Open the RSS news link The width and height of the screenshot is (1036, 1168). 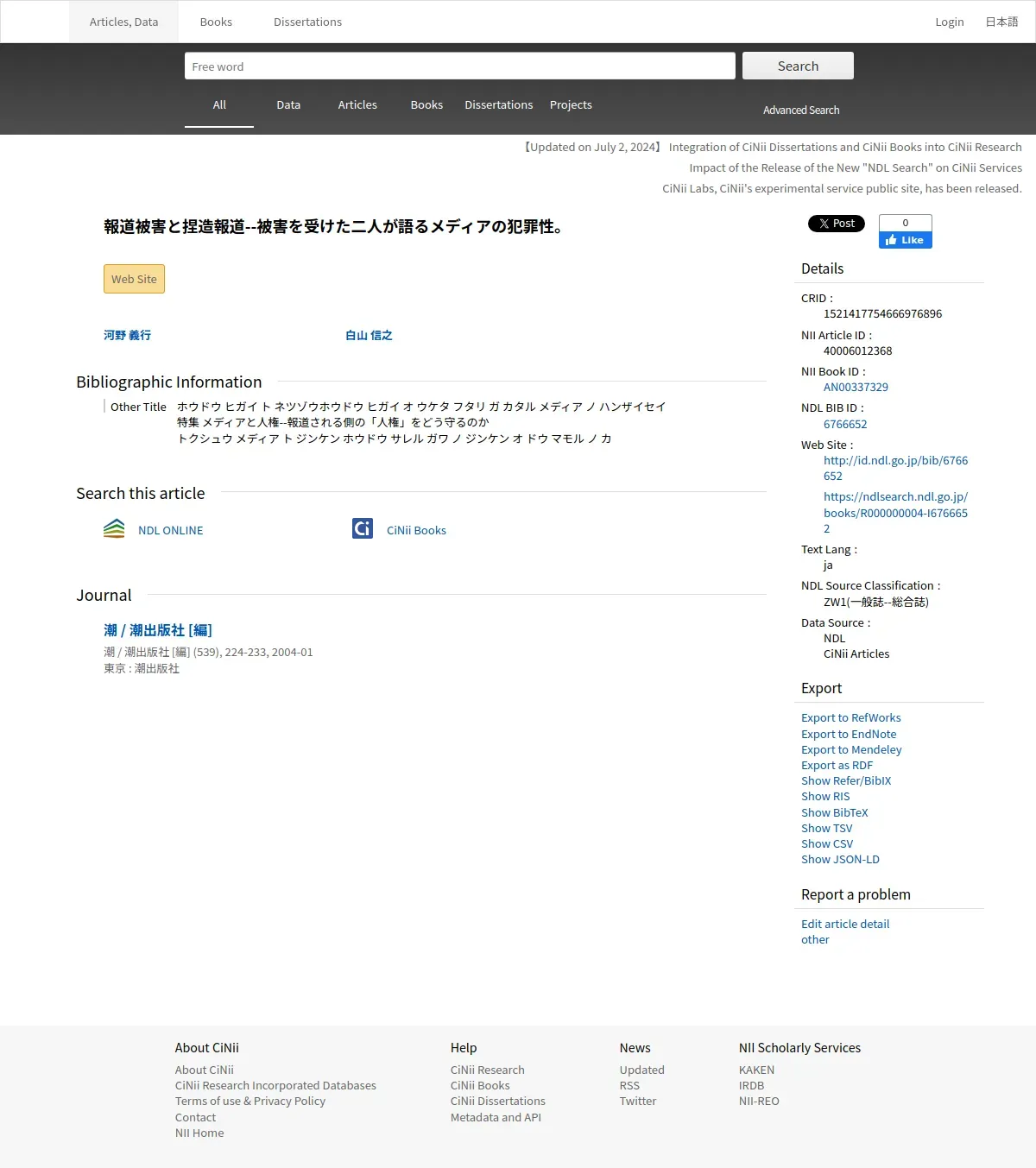(x=629, y=1085)
